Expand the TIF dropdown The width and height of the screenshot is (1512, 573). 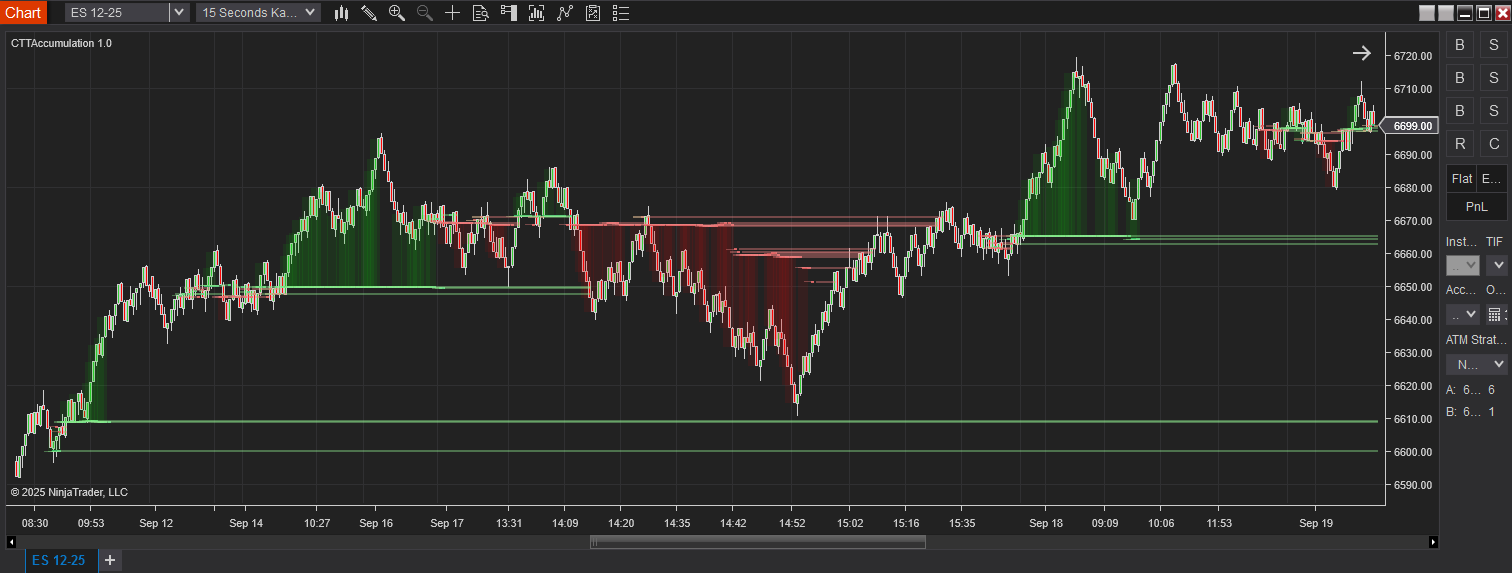(1496, 265)
